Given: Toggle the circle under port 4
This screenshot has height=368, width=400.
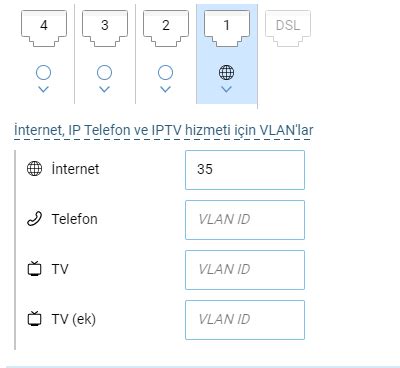Looking at the screenshot, I should point(43,72).
